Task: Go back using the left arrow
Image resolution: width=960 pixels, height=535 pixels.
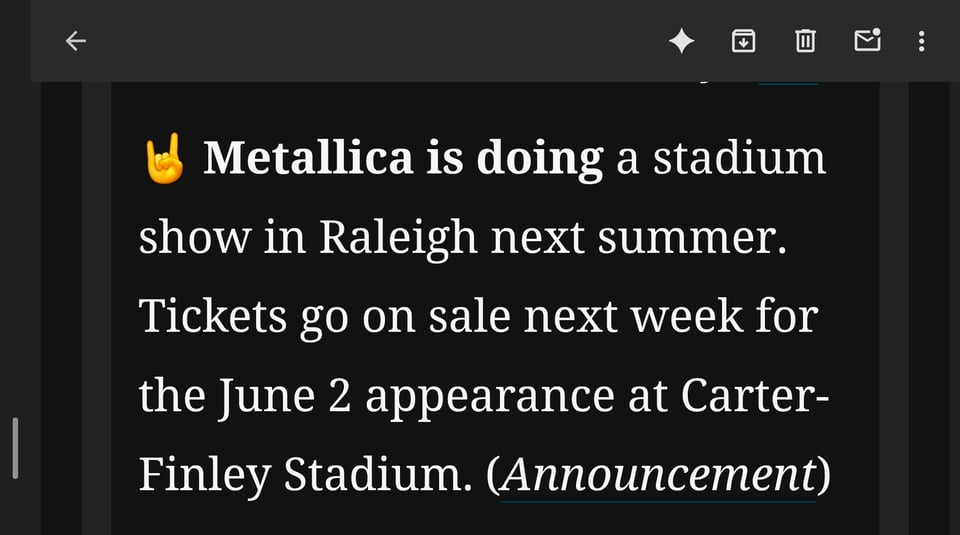Action: 75,41
